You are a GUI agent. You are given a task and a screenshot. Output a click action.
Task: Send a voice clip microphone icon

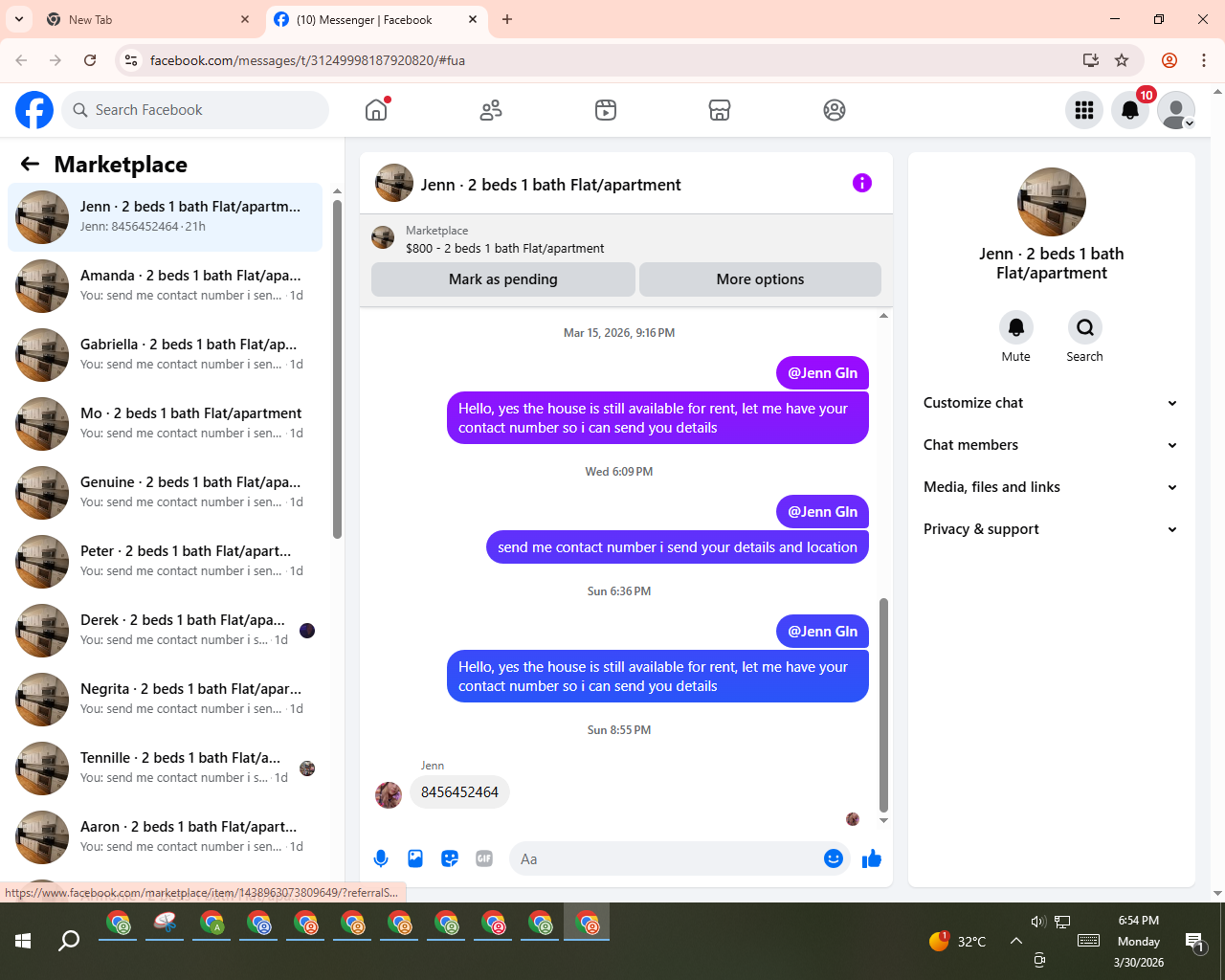pyautogui.click(x=381, y=858)
